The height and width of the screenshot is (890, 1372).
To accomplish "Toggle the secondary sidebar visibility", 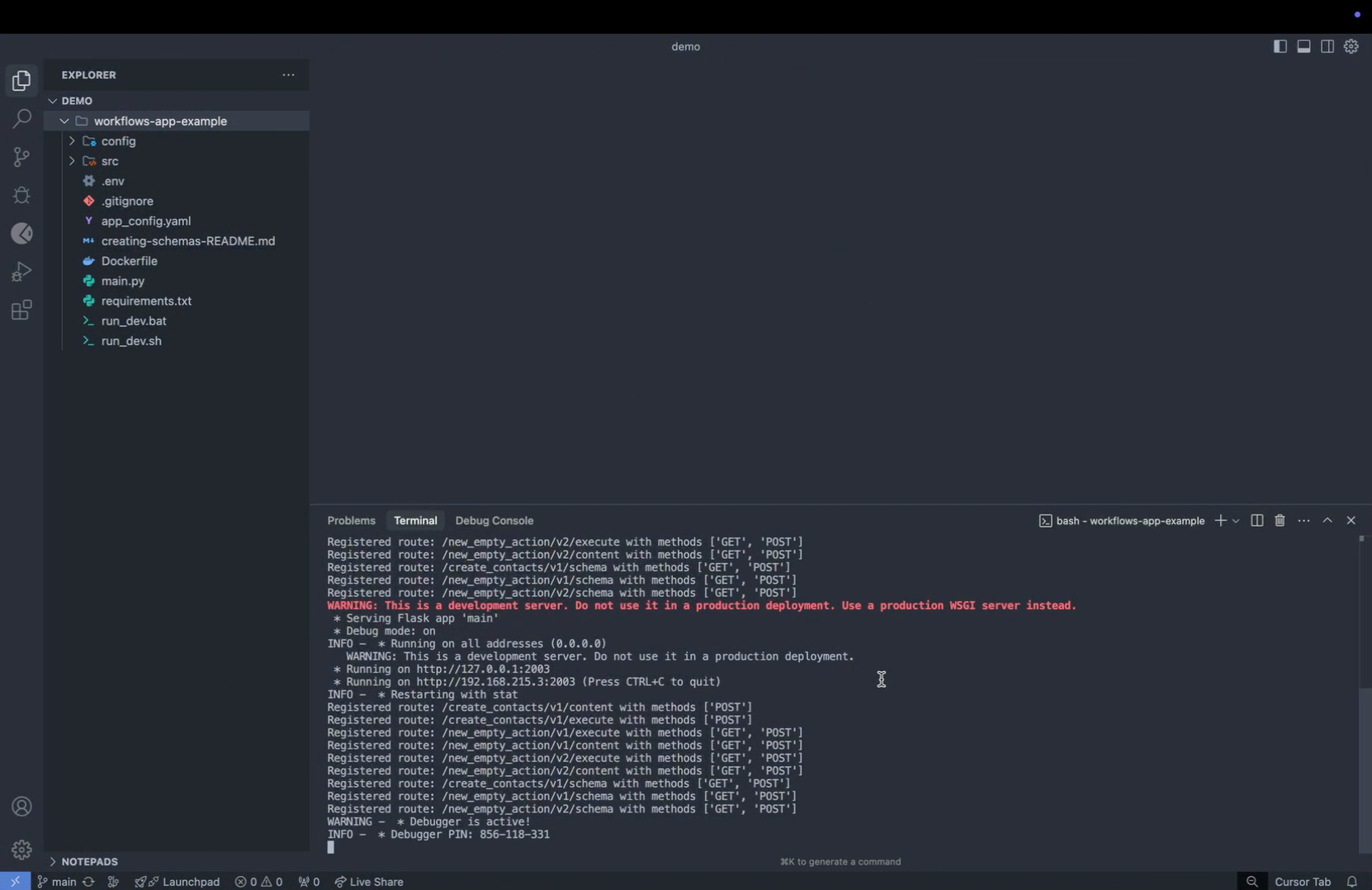I will [x=1327, y=46].
